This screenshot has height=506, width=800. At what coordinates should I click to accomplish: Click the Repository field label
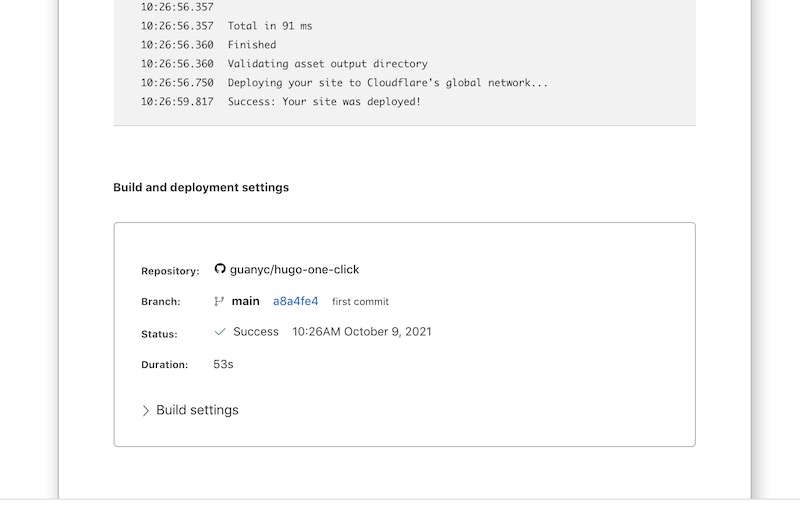tap(170, 271)
